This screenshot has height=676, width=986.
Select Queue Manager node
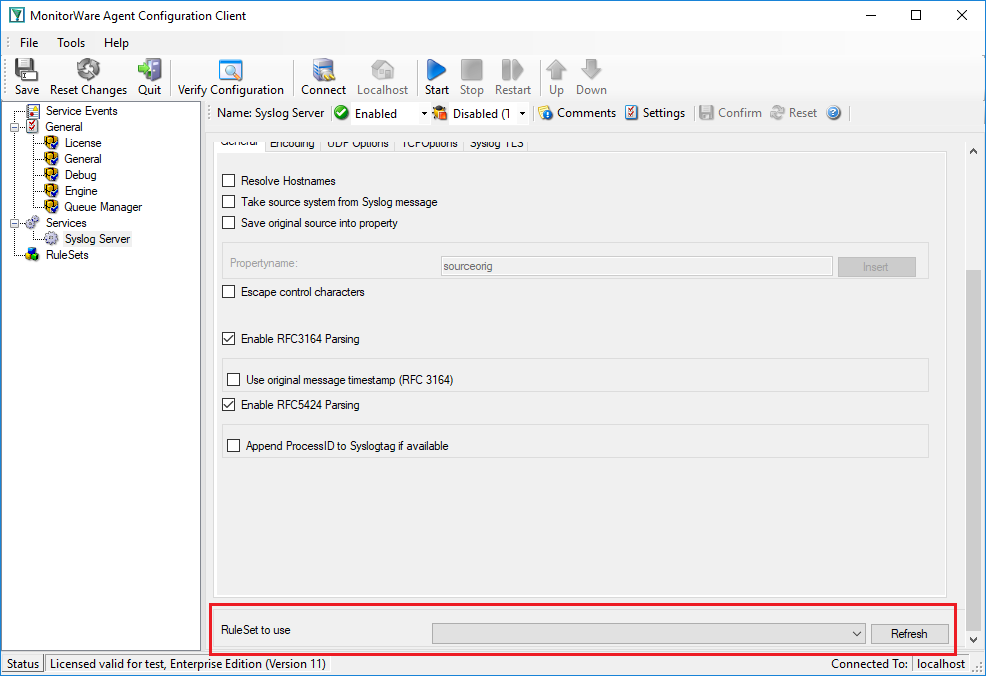click(x=103, y=207)
